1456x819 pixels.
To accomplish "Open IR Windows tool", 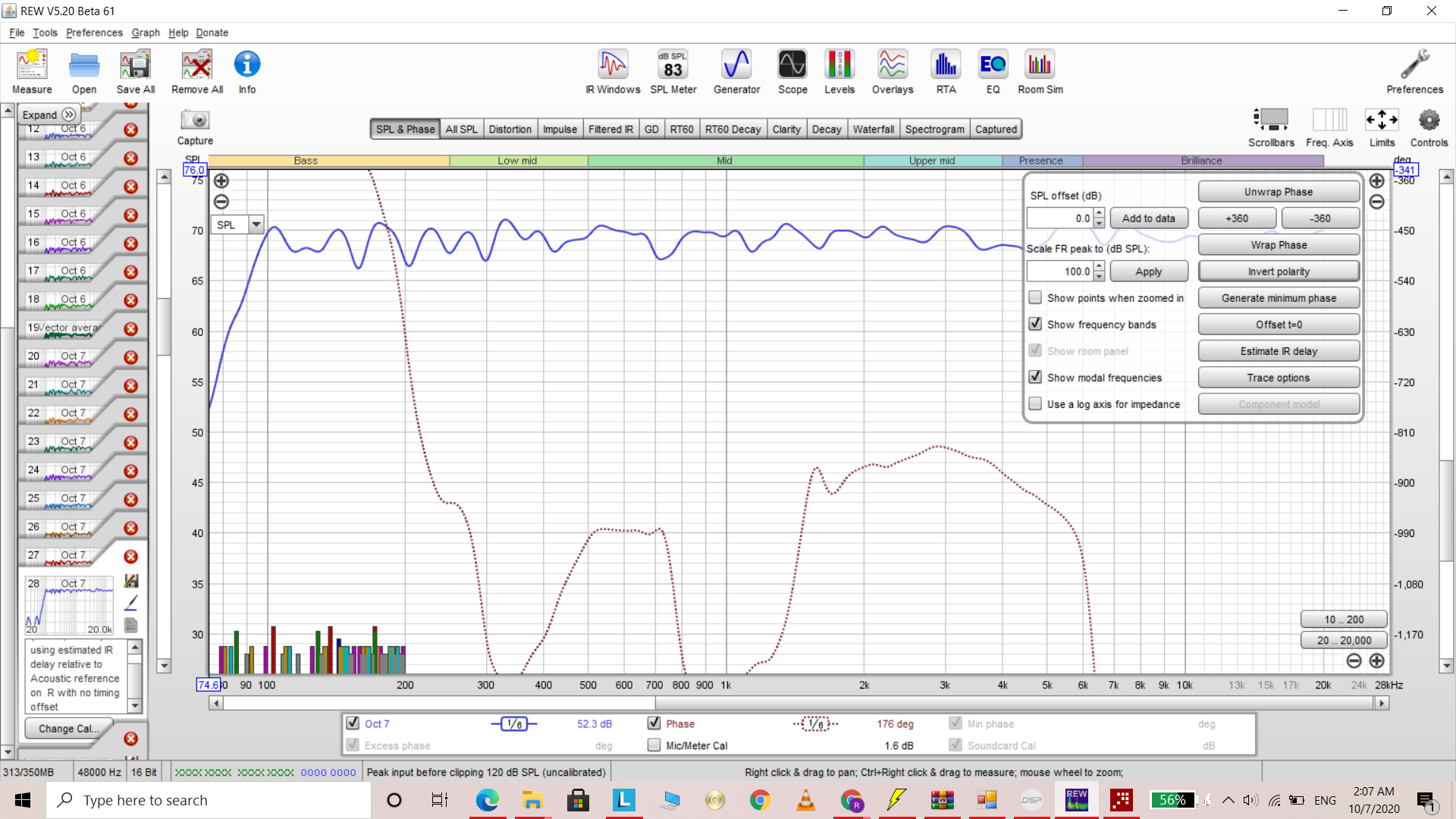I will coord(613,72).
